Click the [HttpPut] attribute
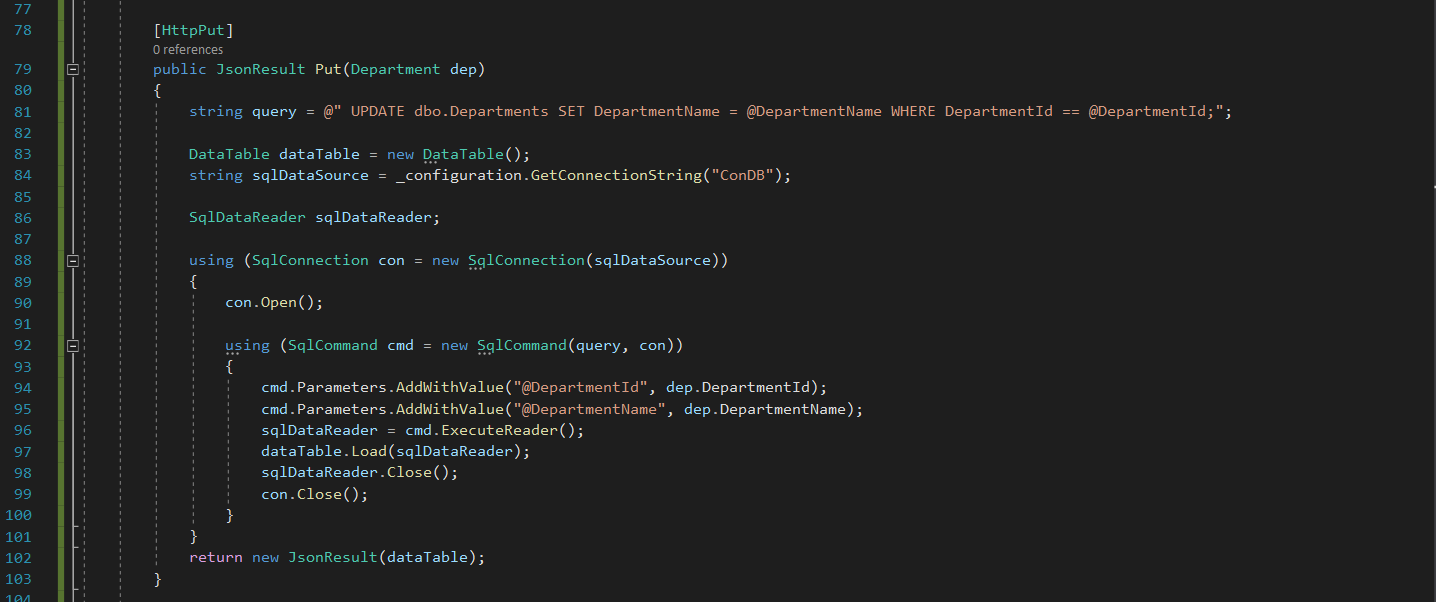This screenshot has height=602, width=1436. [193, 30]
